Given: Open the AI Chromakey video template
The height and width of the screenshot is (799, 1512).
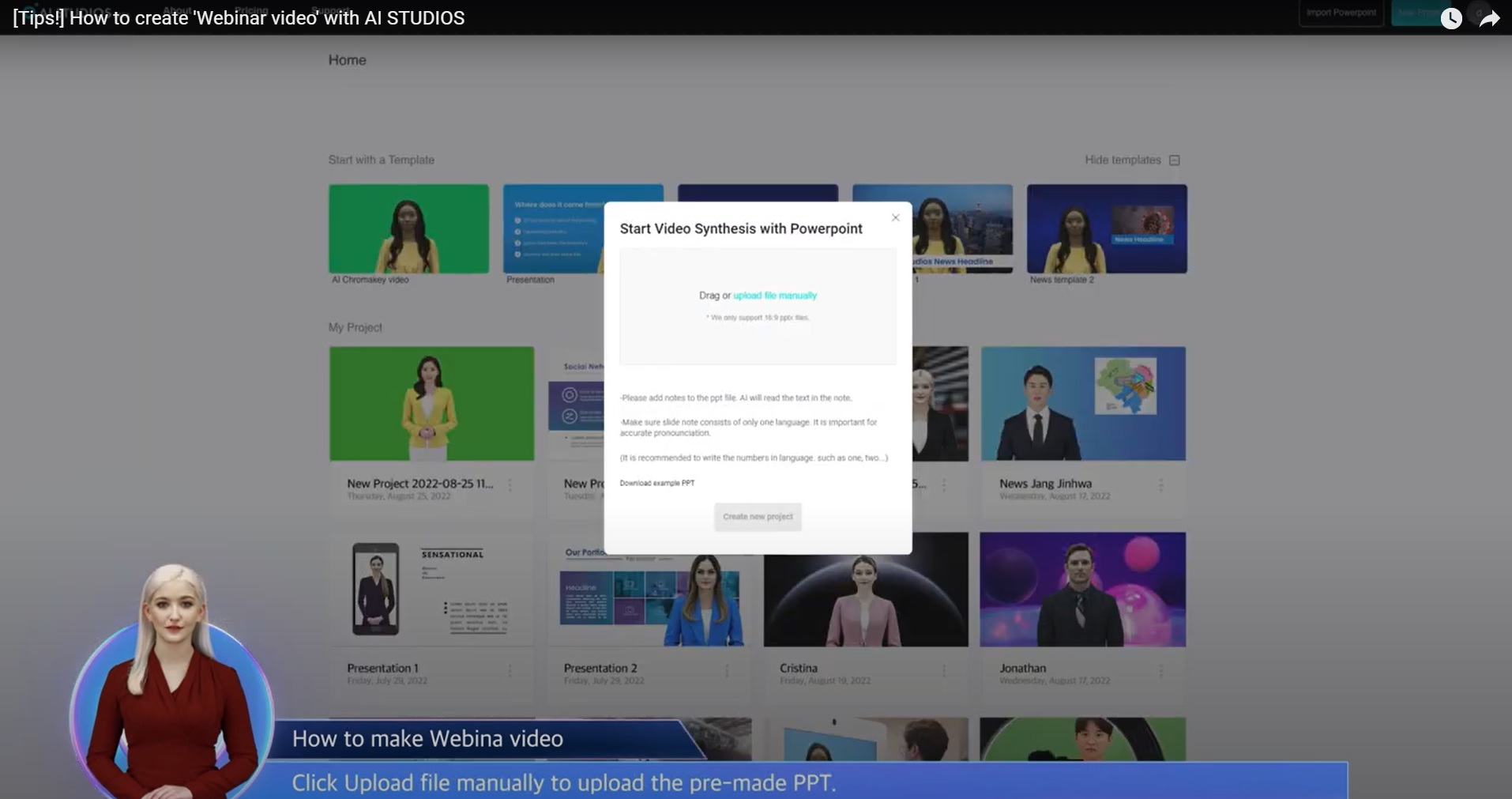Looking at the screenshot, I should click(408, 229).
